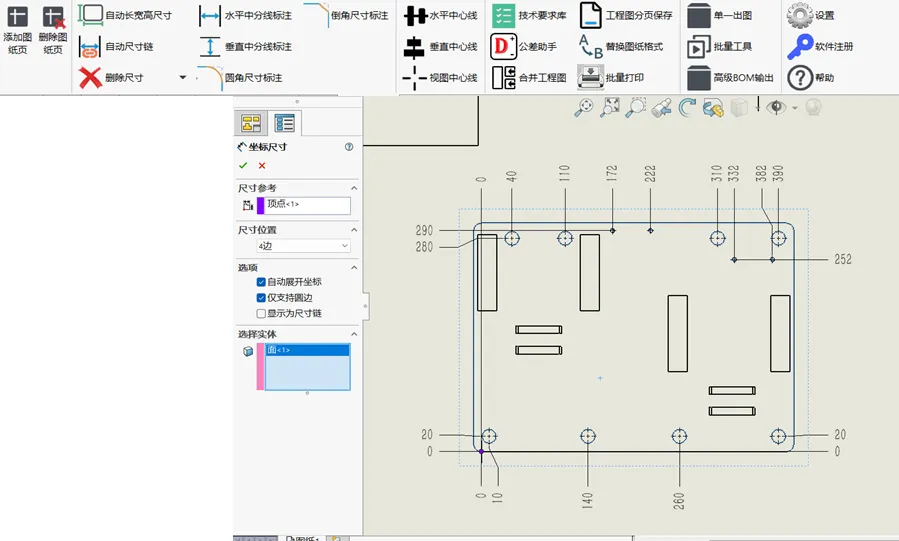Switch to the feature tree tab
Viewport: 899px width, 541px height.
(x=250, y=123)
